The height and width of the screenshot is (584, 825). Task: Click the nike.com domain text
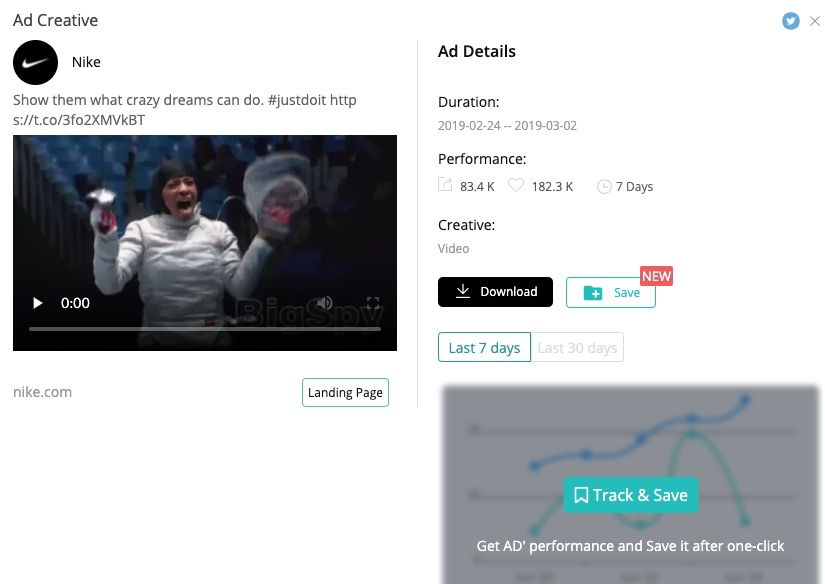[x=43, y=392]
